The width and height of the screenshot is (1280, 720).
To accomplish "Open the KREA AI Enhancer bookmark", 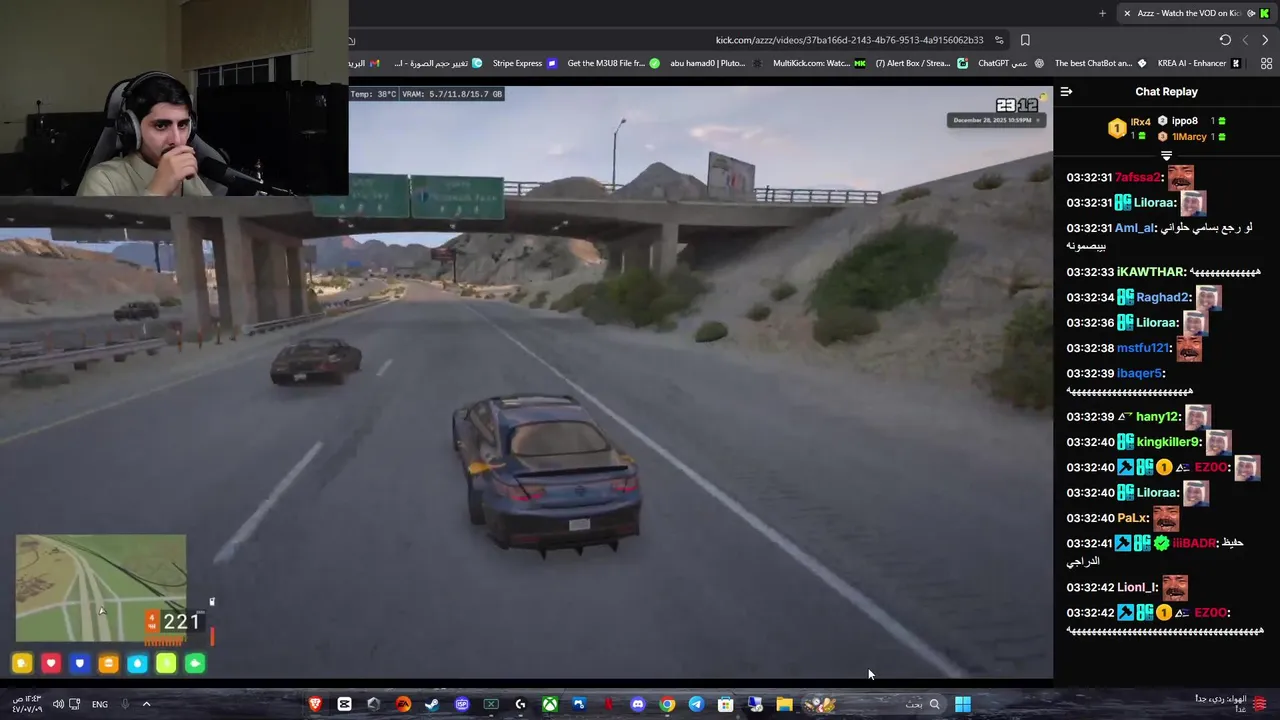I will (x=1199, y=63).
